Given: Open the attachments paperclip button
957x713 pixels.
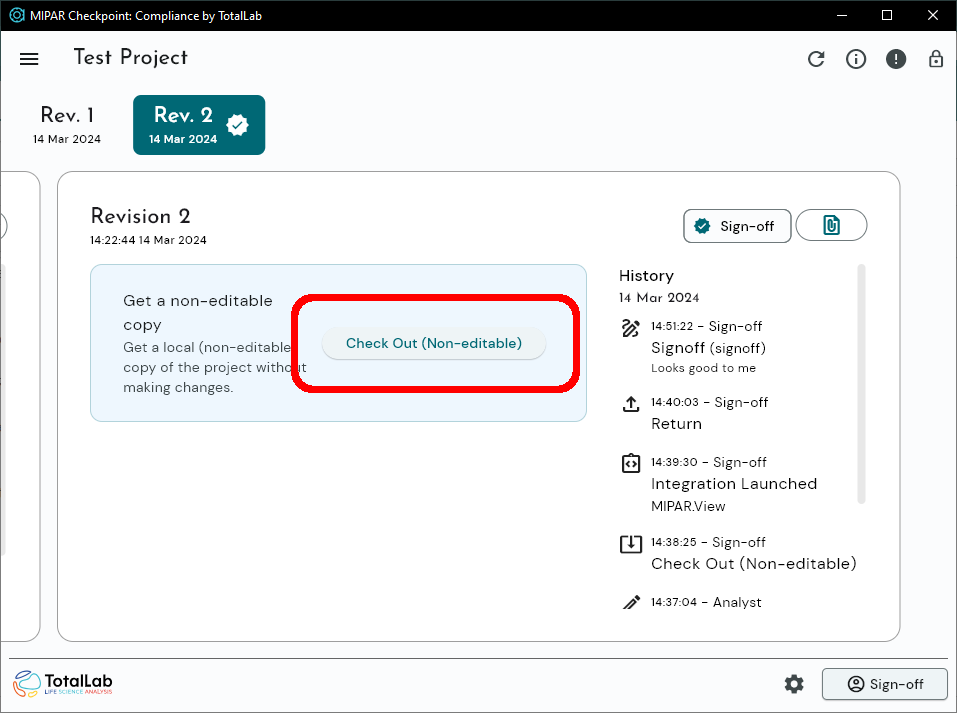Looking at the screenshot, I should [831, 225].
